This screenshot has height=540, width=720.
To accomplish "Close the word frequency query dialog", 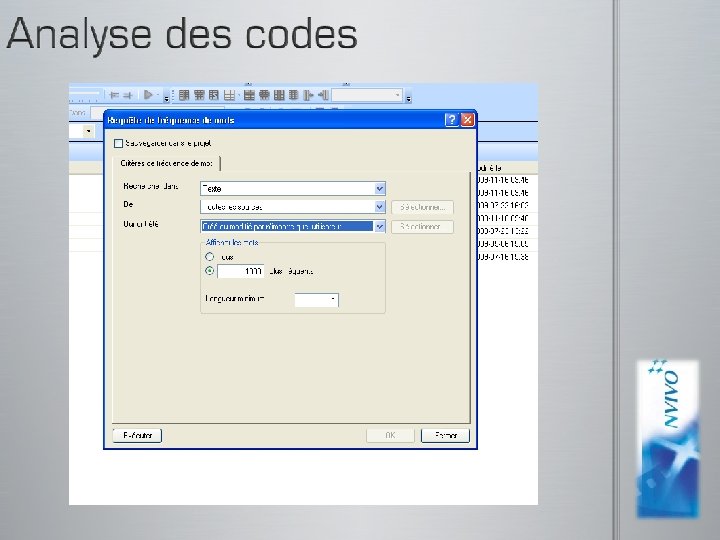I will point(467,120).
